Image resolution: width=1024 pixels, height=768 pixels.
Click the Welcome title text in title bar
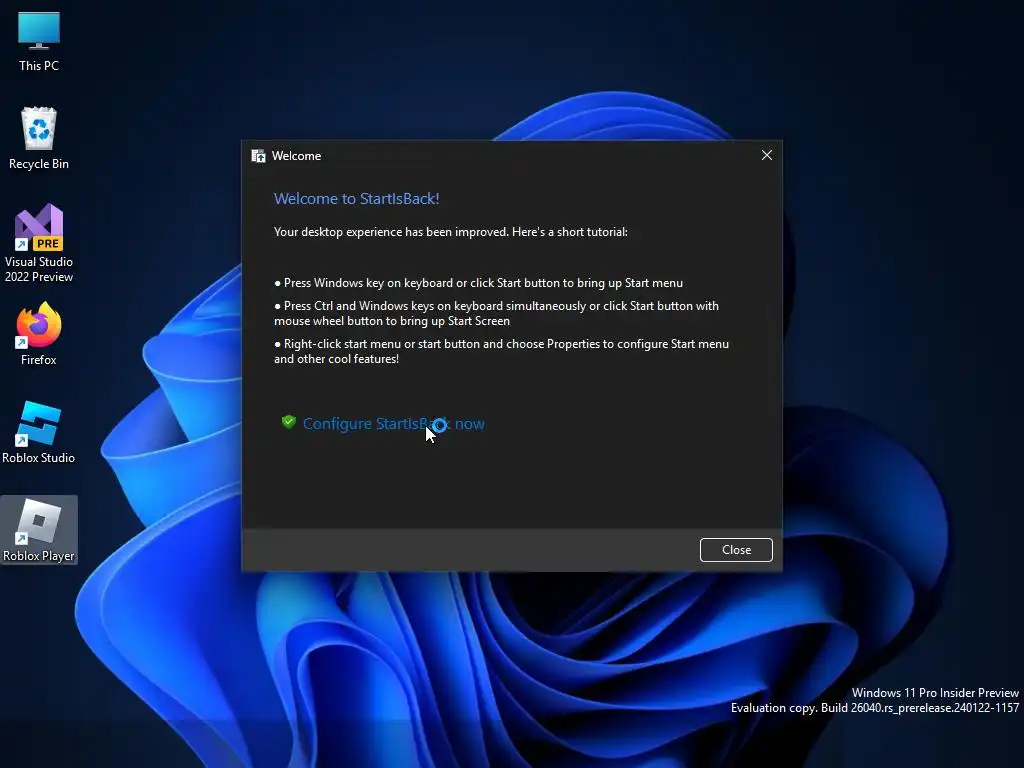click(x=296, y=156)
